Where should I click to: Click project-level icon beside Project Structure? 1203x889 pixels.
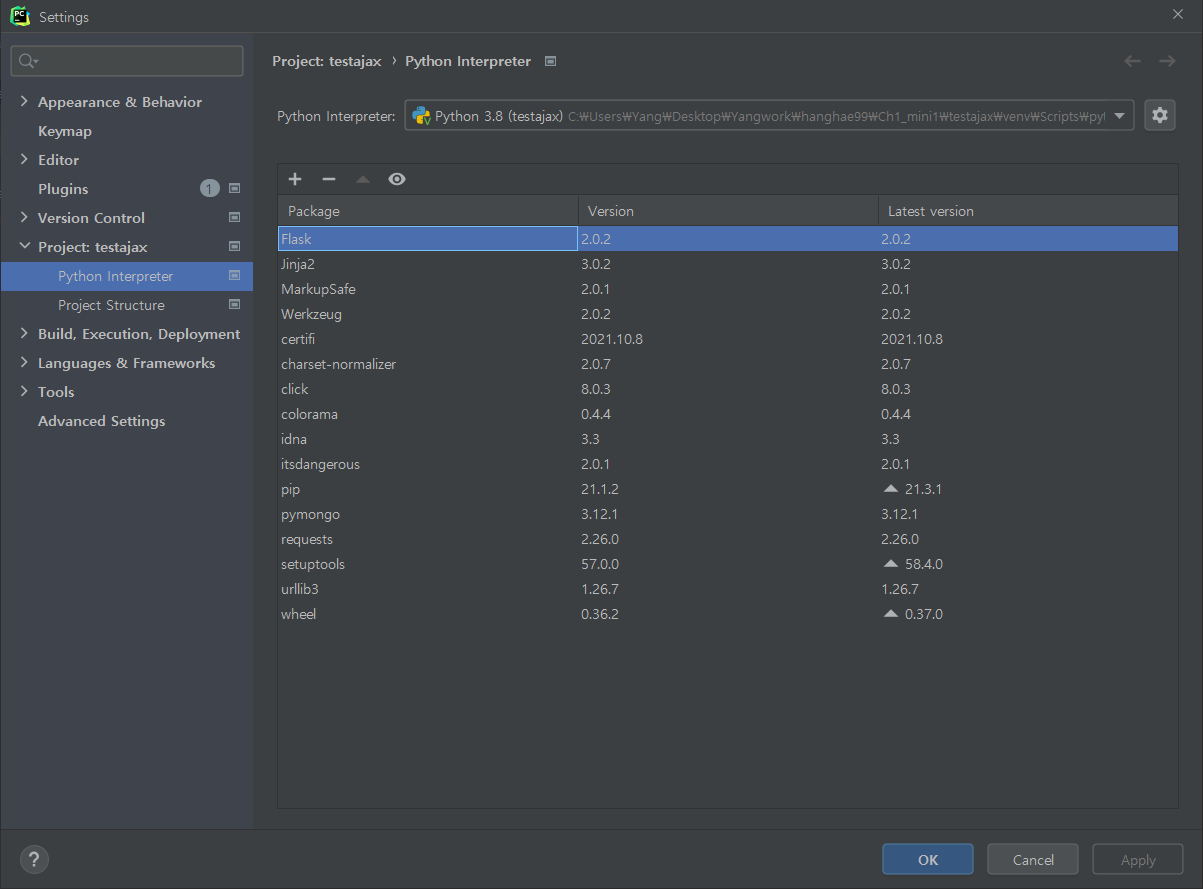[x=235, y=304]
